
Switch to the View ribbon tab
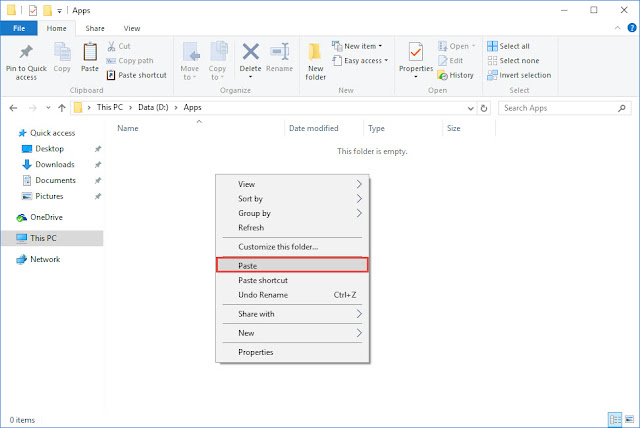132,28
